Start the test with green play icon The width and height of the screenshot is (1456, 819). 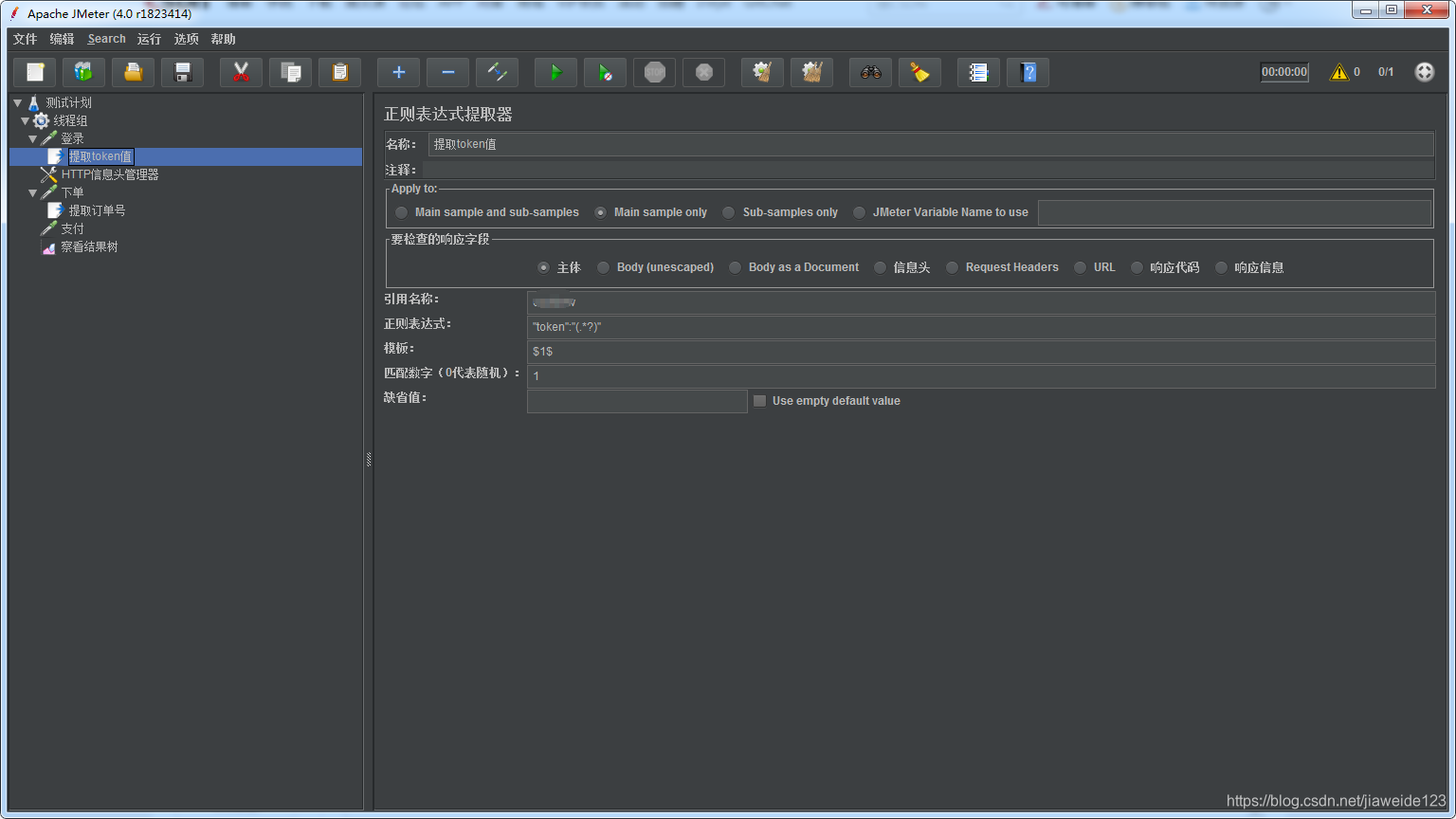click(556, 72)
